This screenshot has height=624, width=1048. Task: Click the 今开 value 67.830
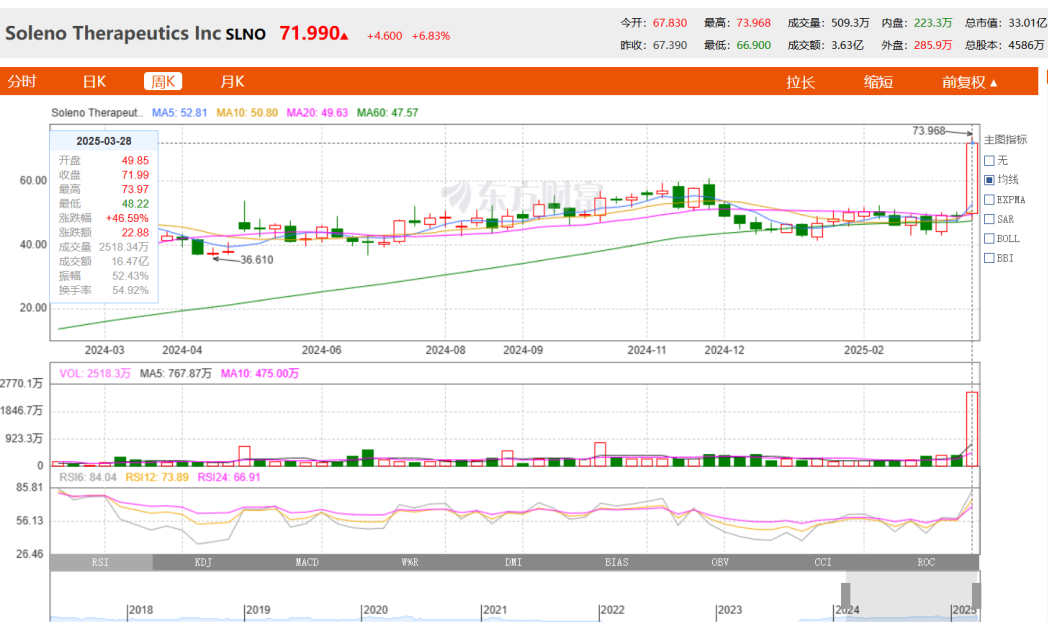click(670, 23)
